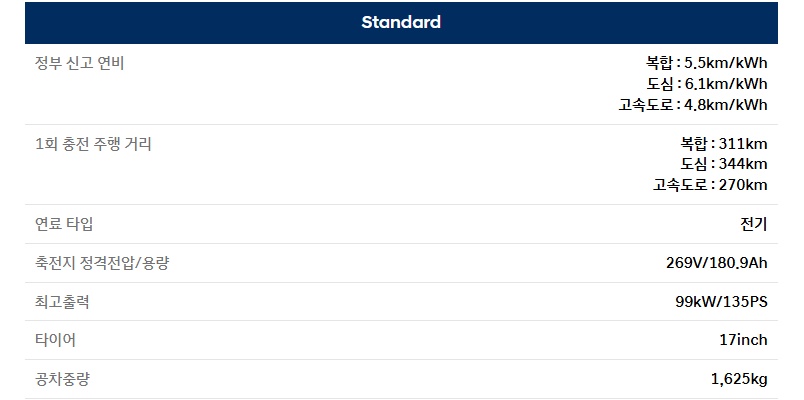Select the 복합 311km range value
804x400 pixels.
723,143
